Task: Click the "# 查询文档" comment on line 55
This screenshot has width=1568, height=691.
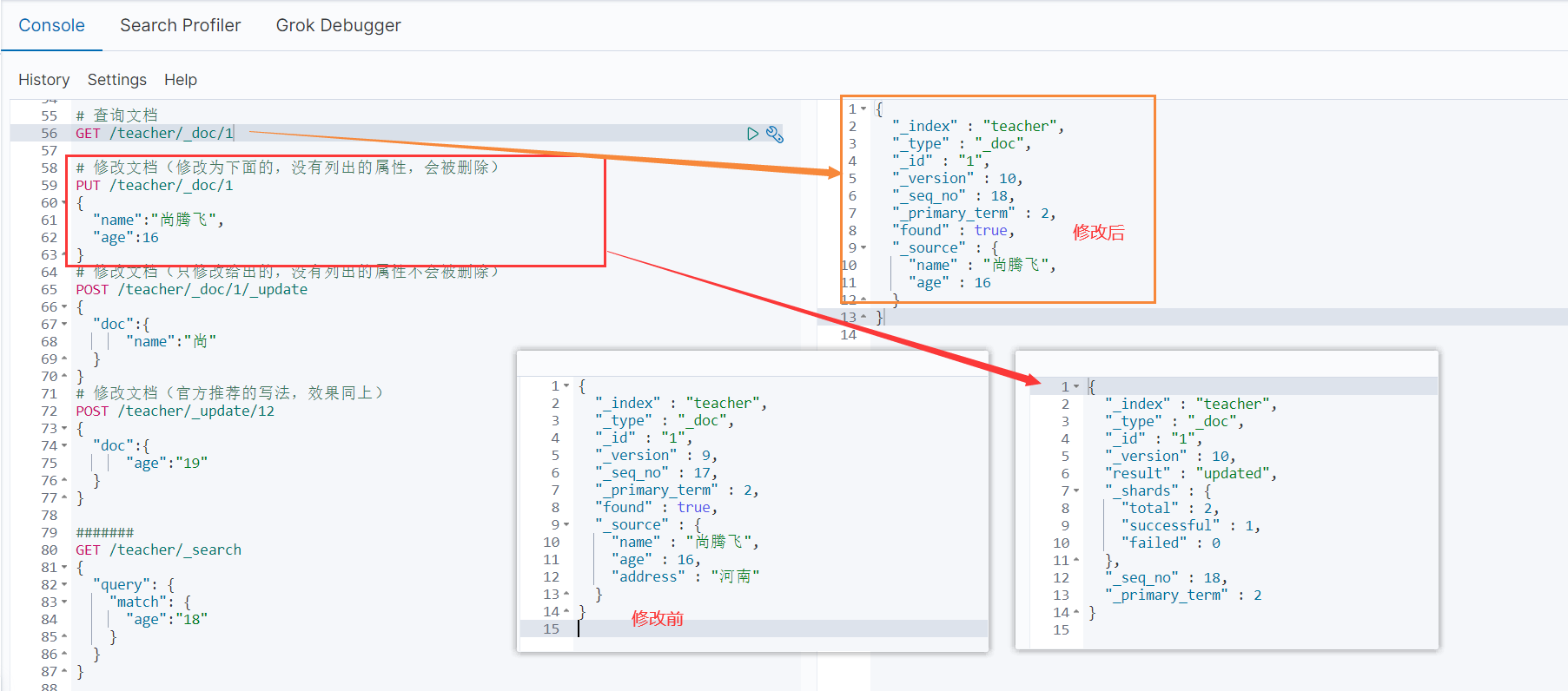Action: pos(116,115)
